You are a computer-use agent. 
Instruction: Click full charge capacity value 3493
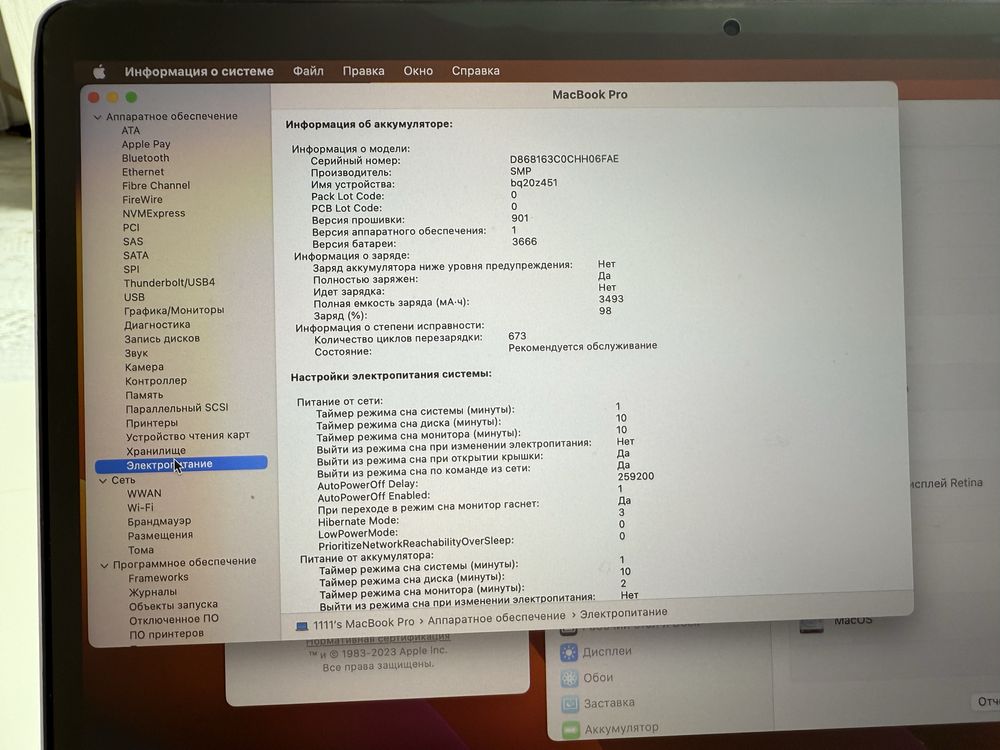point(611,298)
